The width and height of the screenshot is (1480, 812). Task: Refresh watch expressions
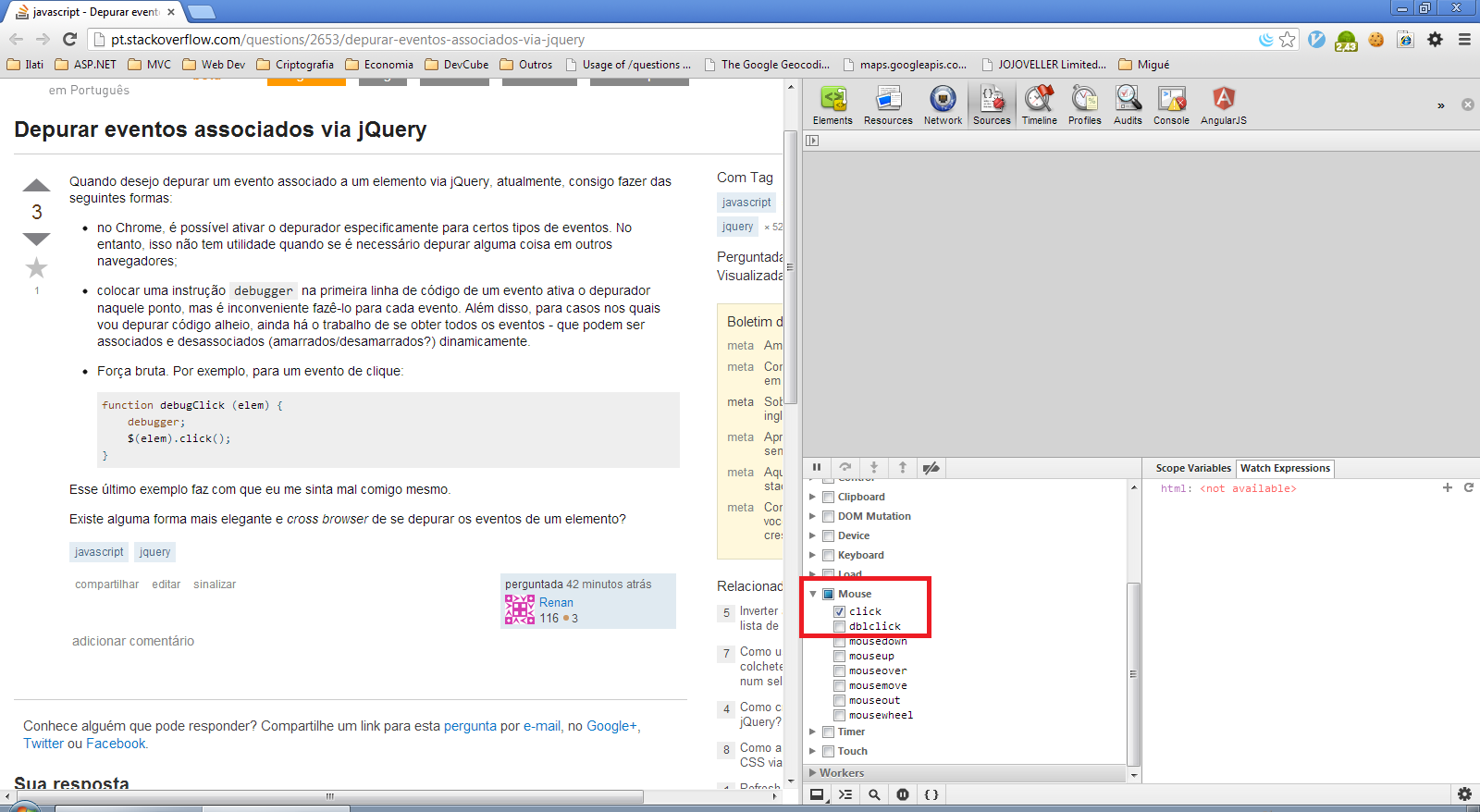click(1468, 487)
